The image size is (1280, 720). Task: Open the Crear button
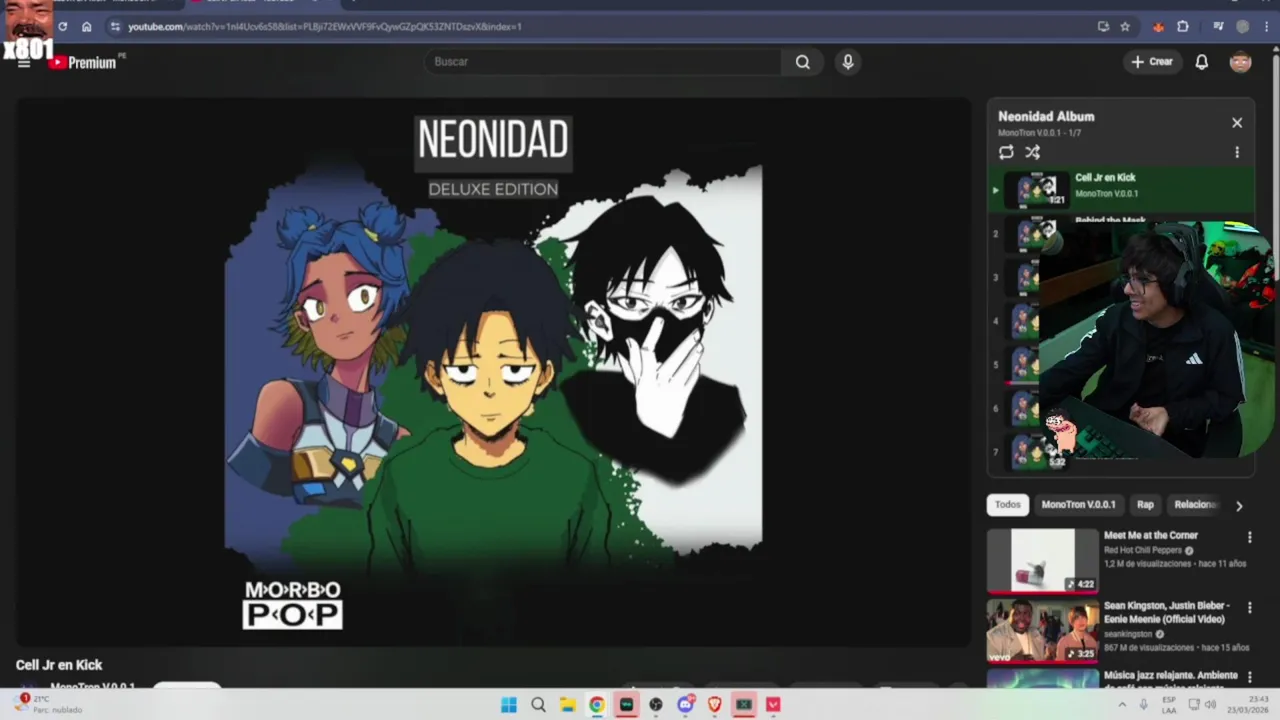[x=1151, y=62]
